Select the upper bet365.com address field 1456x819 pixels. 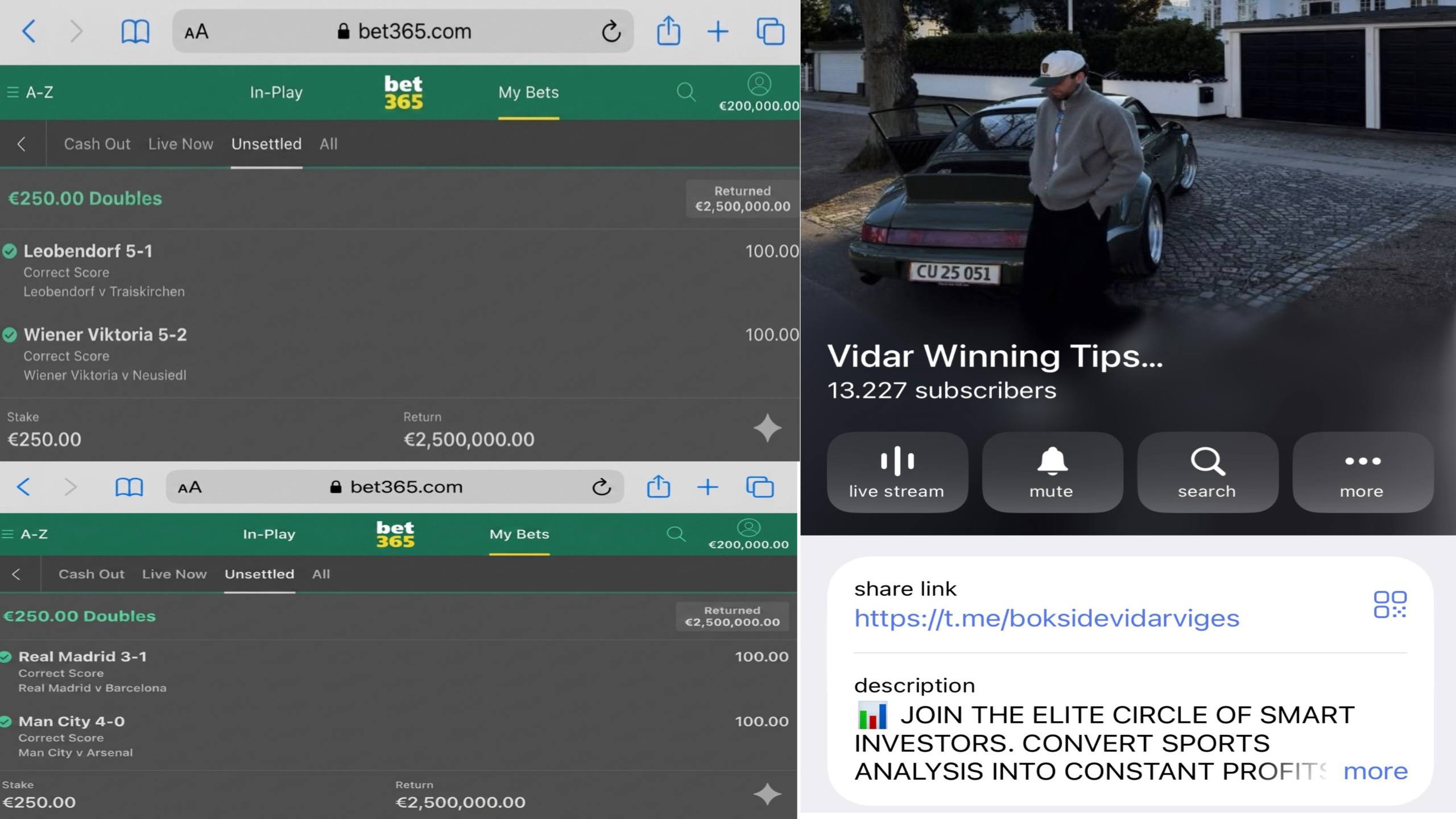[x=403, y=31]
